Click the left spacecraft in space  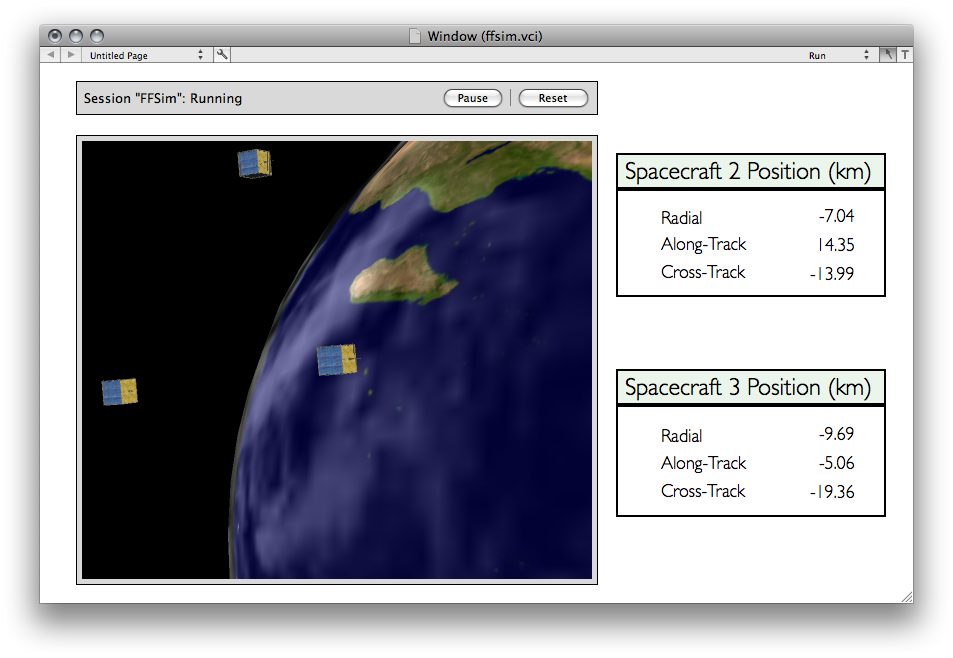click(x=120, y=392)
